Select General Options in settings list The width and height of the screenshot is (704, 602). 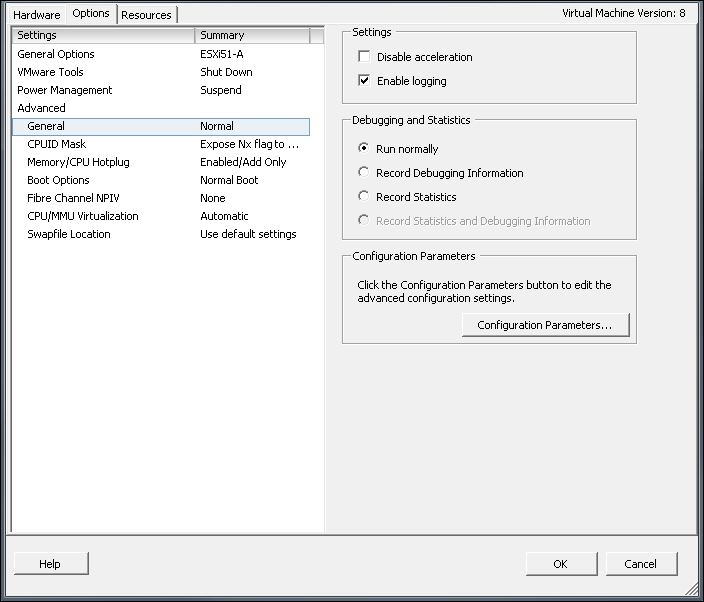pyautogui.click(x=161, y=54)
